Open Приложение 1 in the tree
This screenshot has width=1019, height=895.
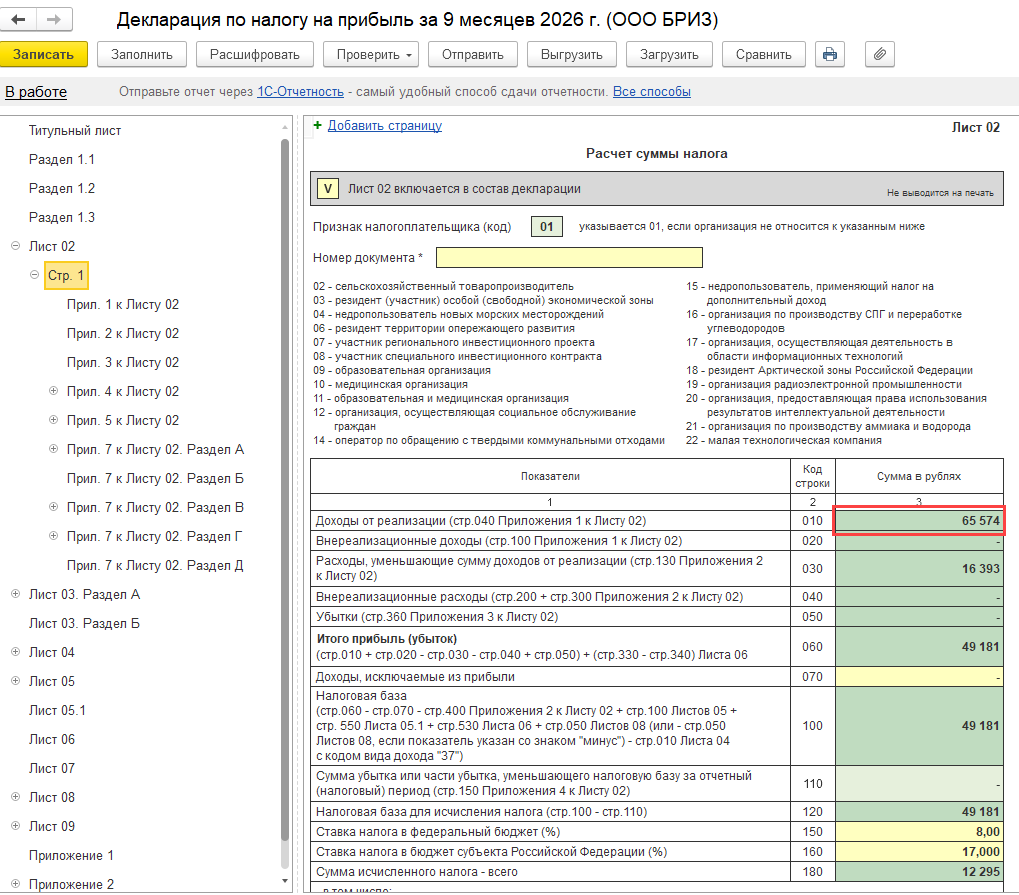(71, 855)
